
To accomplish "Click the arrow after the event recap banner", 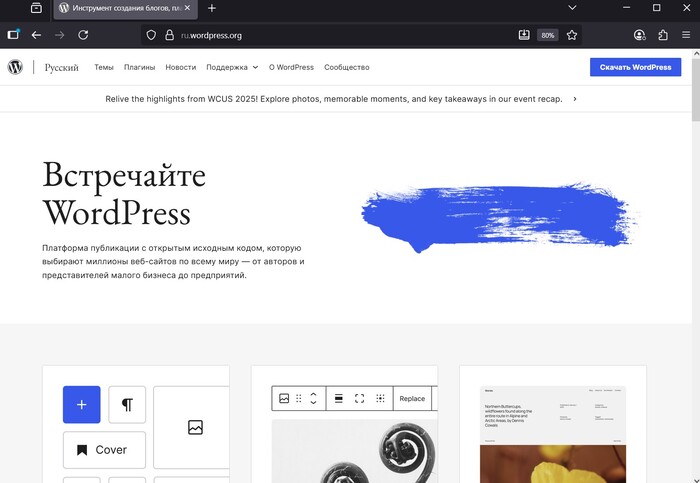I will [575, 99].
